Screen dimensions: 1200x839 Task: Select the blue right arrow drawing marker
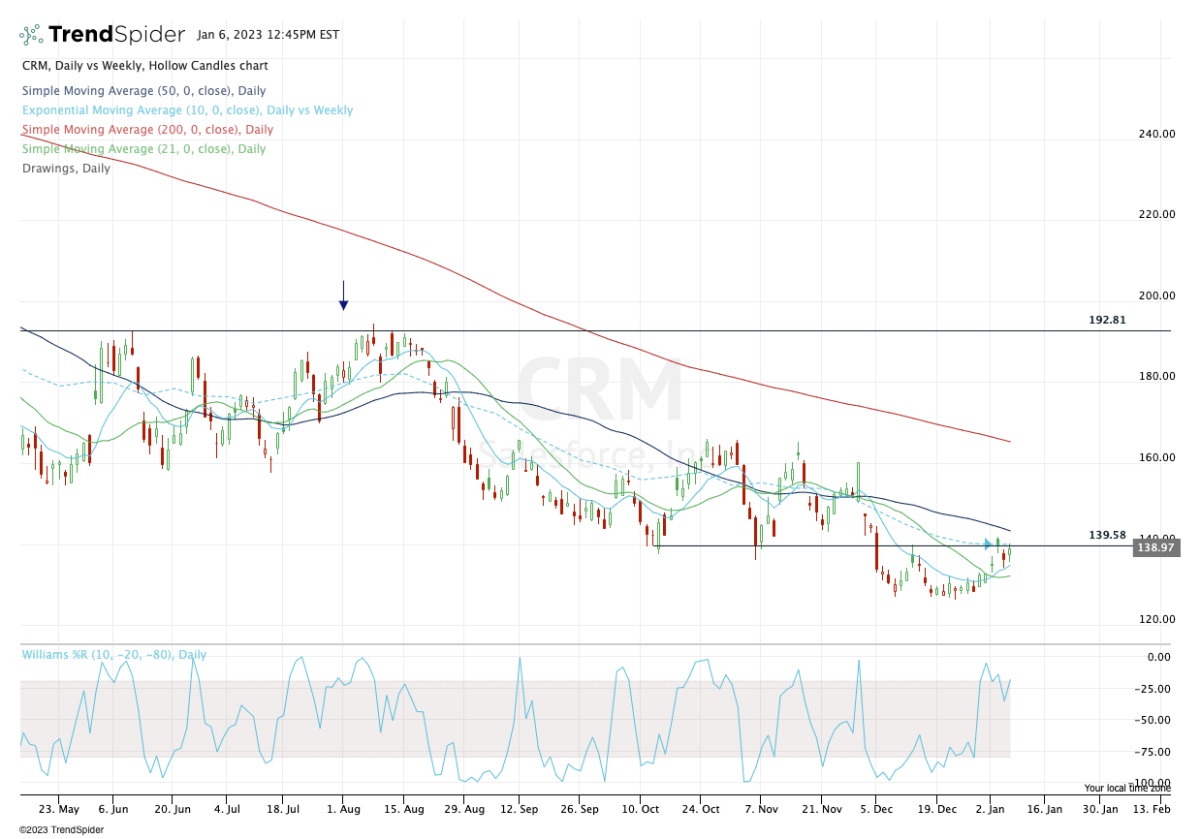tap(988, 545)
